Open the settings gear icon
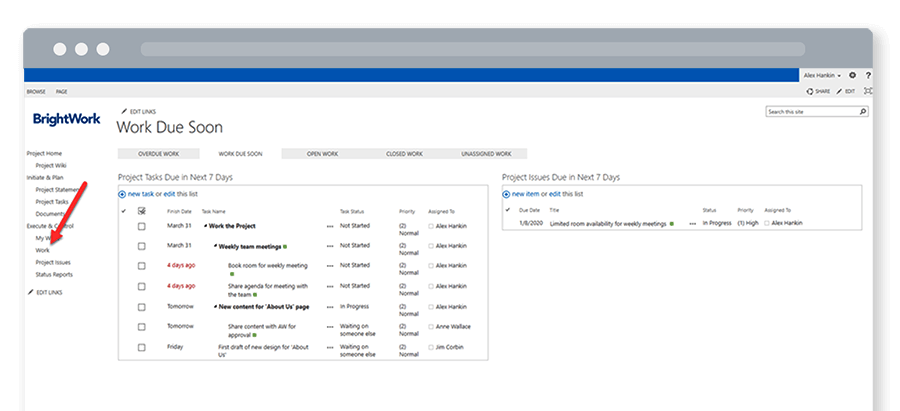The image size is (900, 411). point(853,75)
